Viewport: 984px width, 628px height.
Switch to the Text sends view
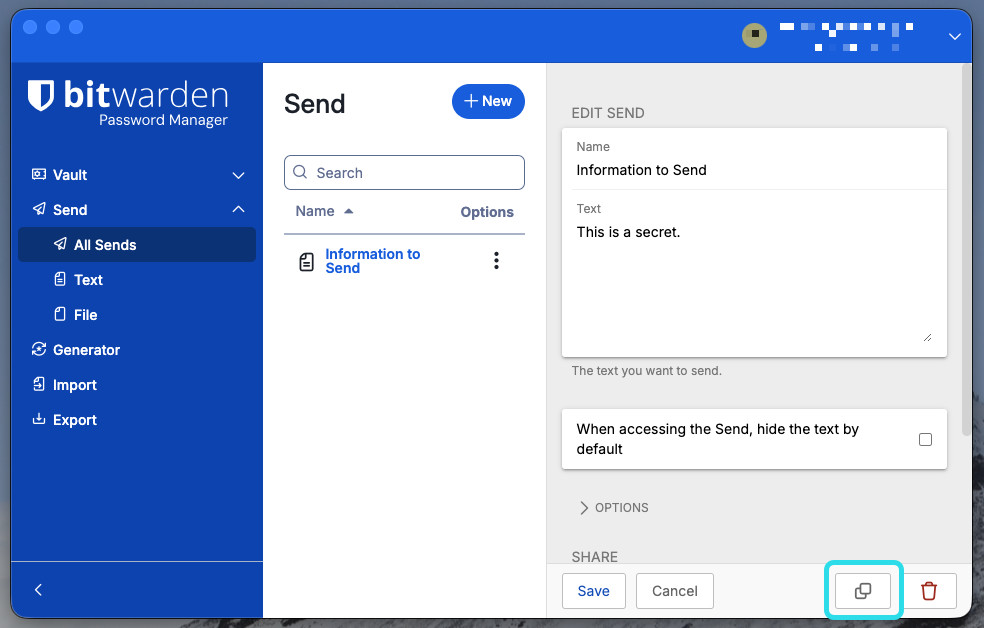click(87, 279)
